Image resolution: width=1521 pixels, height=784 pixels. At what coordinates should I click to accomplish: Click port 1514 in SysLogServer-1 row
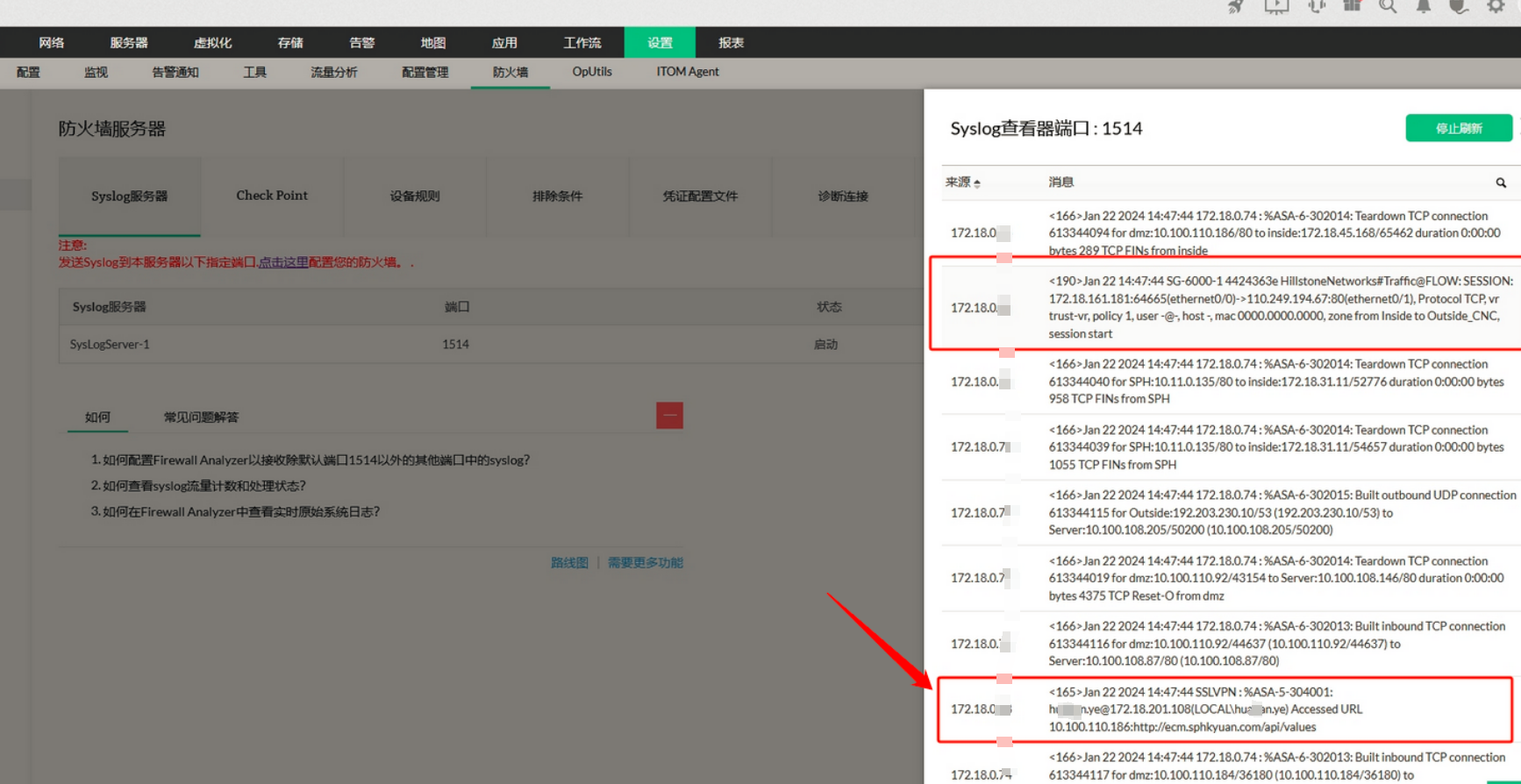coord(455,344)
